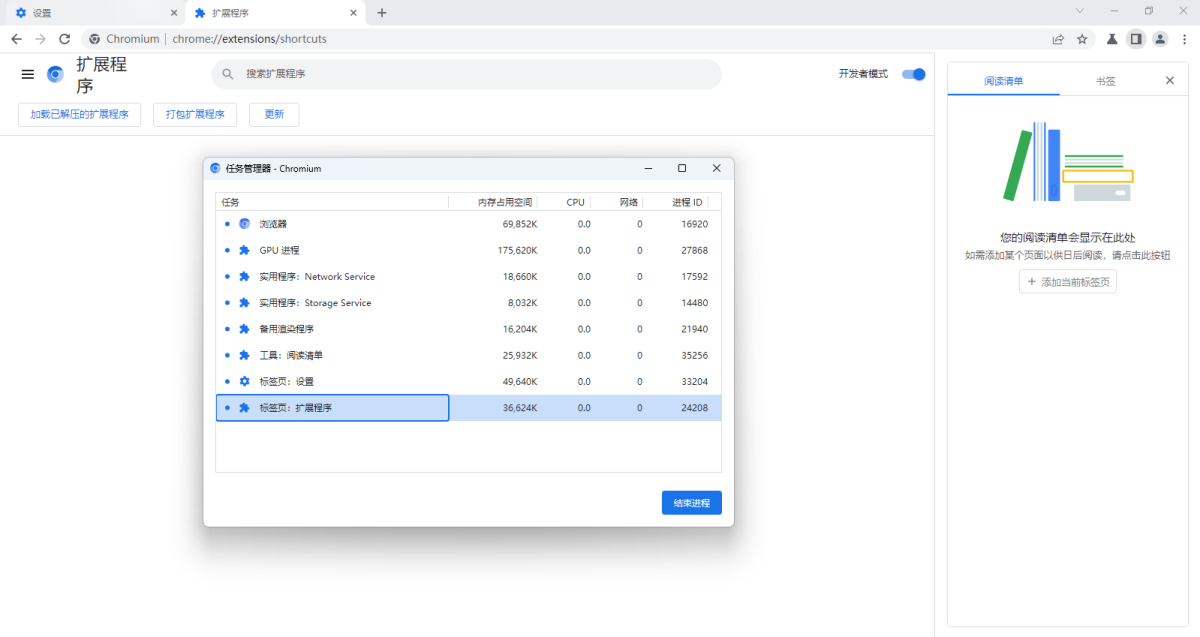Open the profile avatar icon

[x=1160, y=39]
